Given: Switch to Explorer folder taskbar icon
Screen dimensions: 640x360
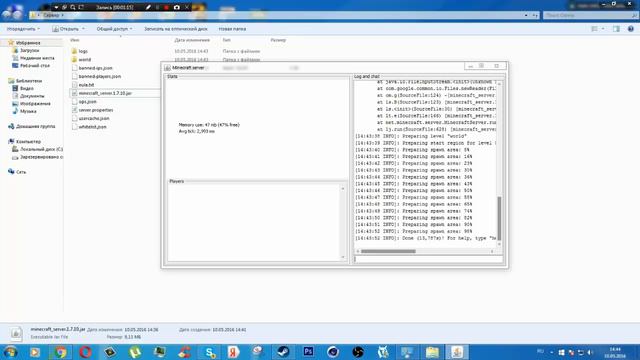Looking at the screenshot, I should point(432,352).
